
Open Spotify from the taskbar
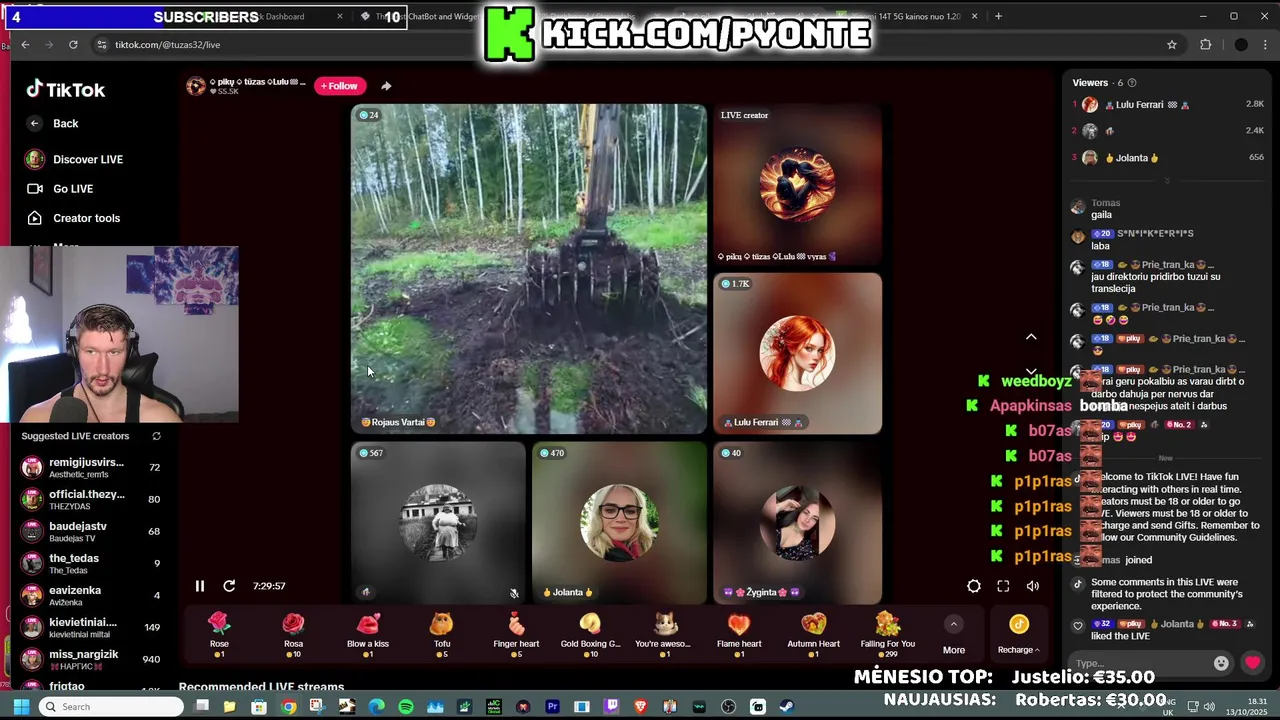pyautogui.click(x=406, y=707)
